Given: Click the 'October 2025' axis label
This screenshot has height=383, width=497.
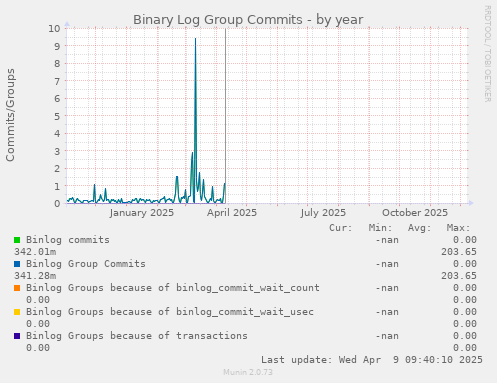Looking at the screenshot, I should click(415, 213).
